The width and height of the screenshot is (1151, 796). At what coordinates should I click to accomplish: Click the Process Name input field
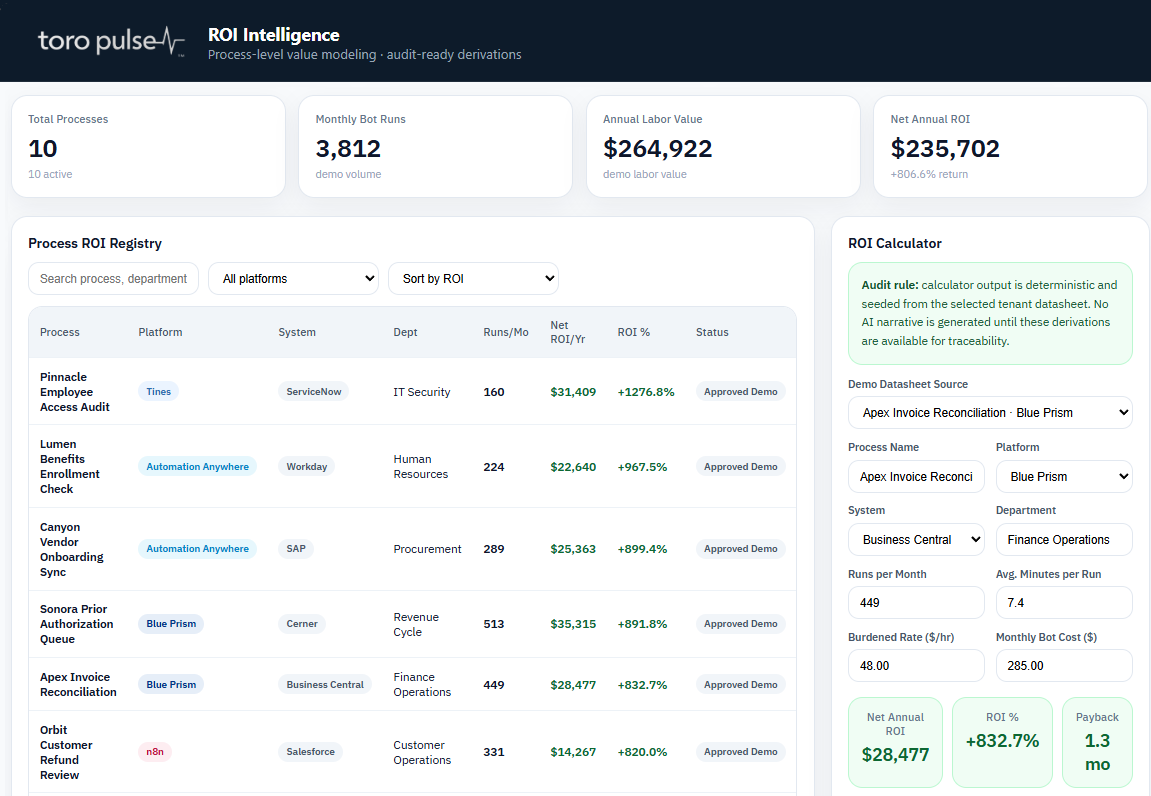(x=916, y=477)
